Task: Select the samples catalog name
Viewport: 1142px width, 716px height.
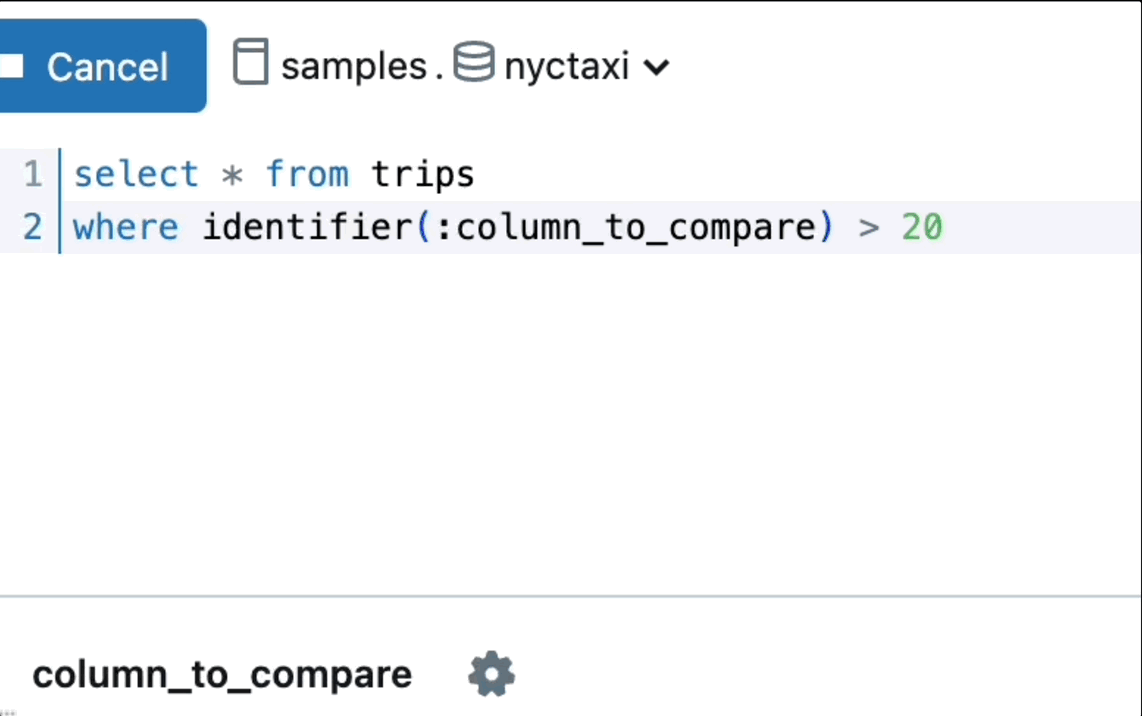Action: pyautogui.click(x=354, y=67)
